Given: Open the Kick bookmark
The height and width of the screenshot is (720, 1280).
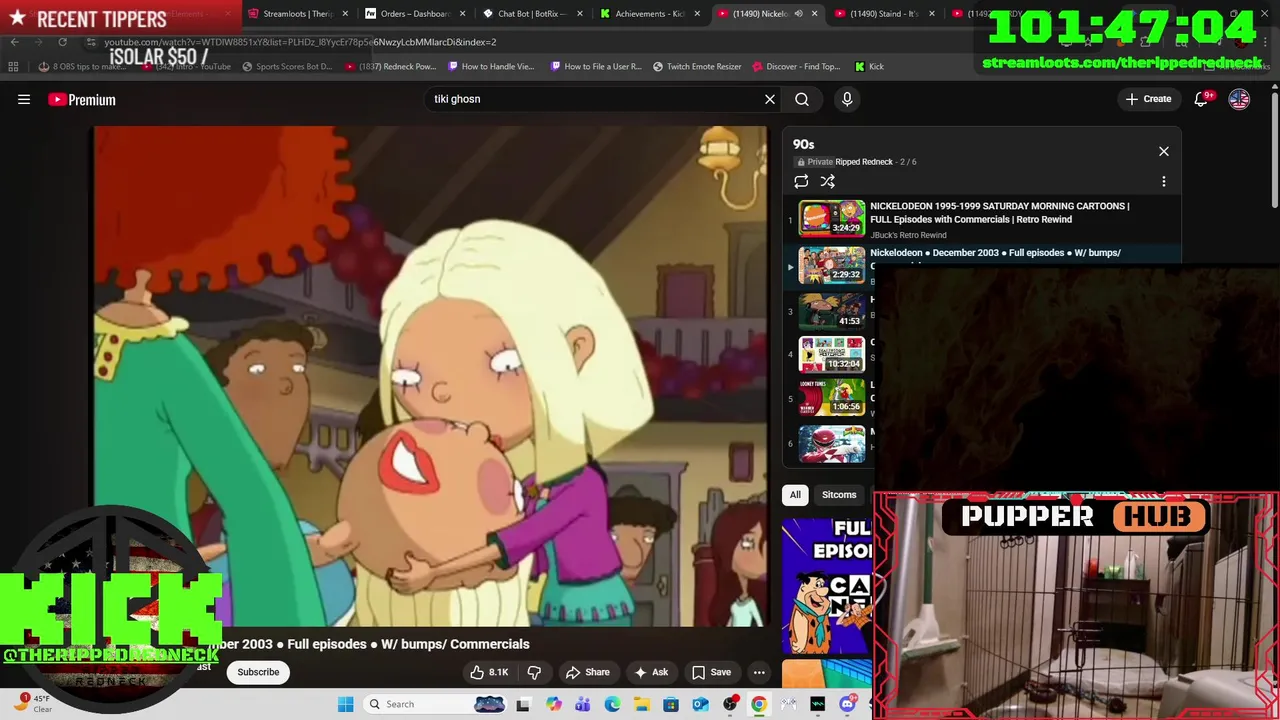Looking at the screenshot, I should [870, 67].
